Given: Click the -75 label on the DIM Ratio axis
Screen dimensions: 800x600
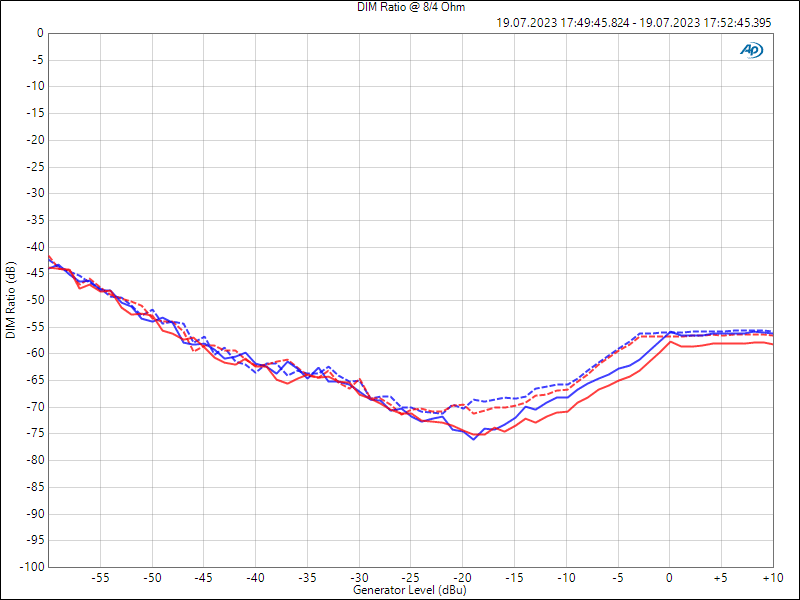Looking at the screenshot, I should tap(35, 434).
